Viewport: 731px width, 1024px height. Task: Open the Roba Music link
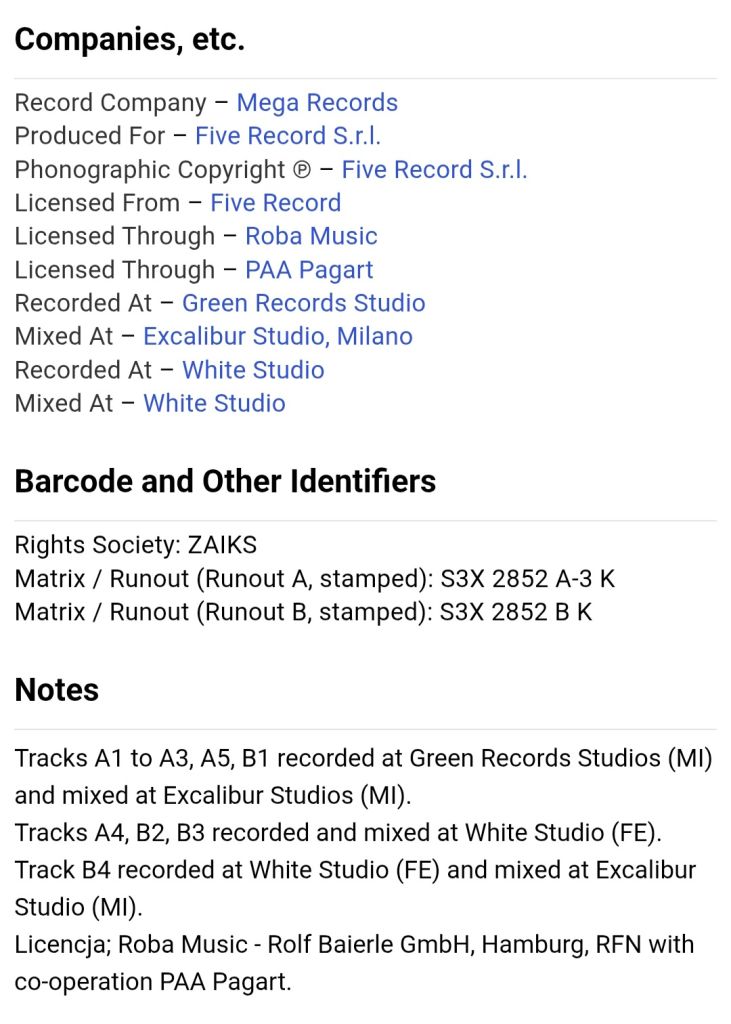click(311, 236)
